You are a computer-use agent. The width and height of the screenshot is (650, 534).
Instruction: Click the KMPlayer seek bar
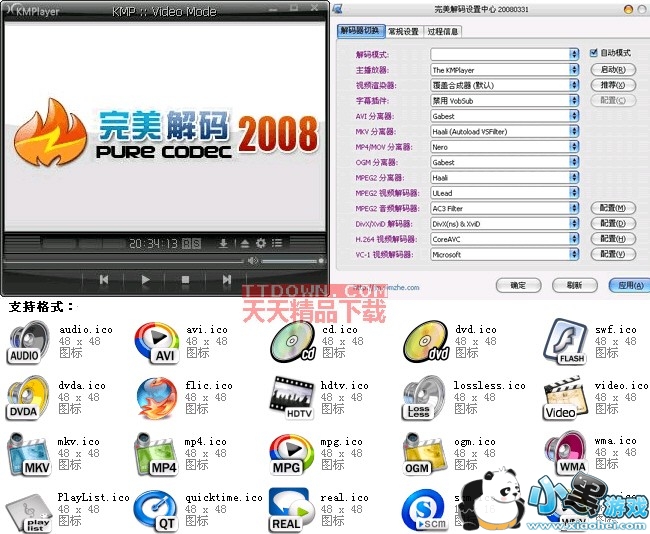(x=124, y=261)
